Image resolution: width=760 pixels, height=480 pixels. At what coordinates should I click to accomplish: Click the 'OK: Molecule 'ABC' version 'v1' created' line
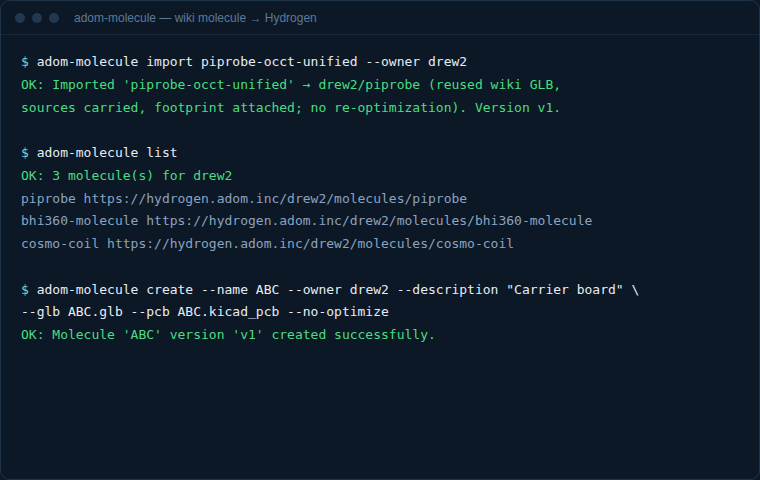pos(228,335)
